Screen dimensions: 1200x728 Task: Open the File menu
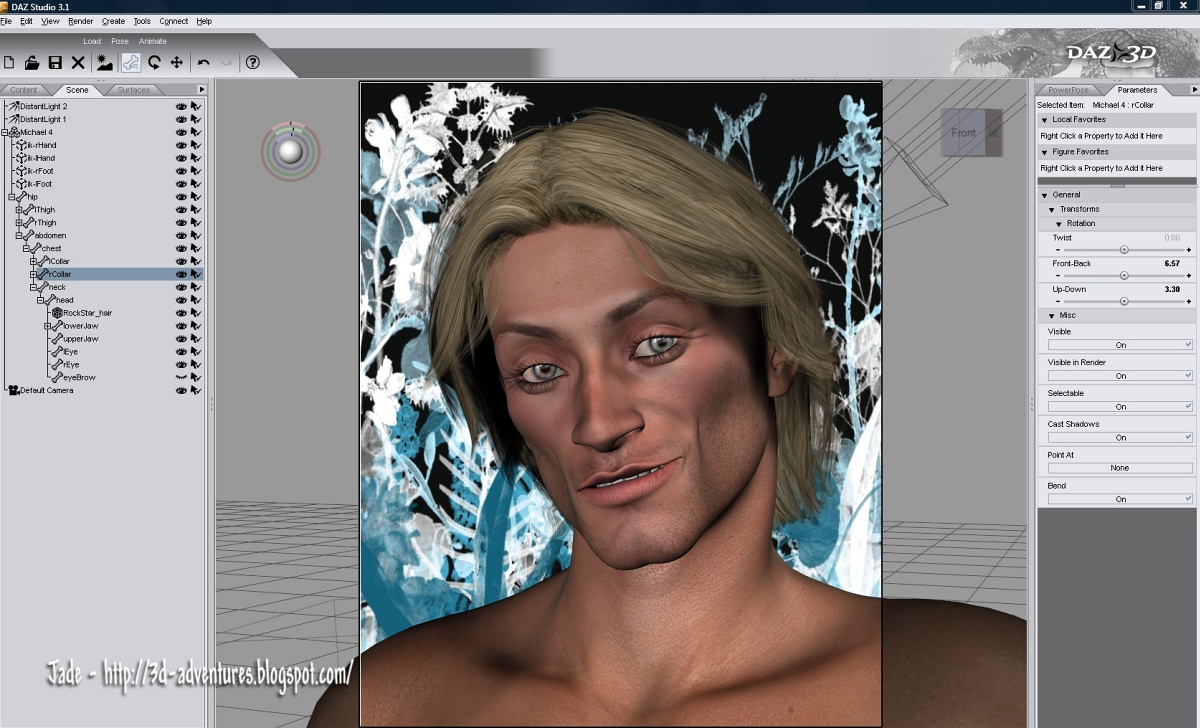6,21
